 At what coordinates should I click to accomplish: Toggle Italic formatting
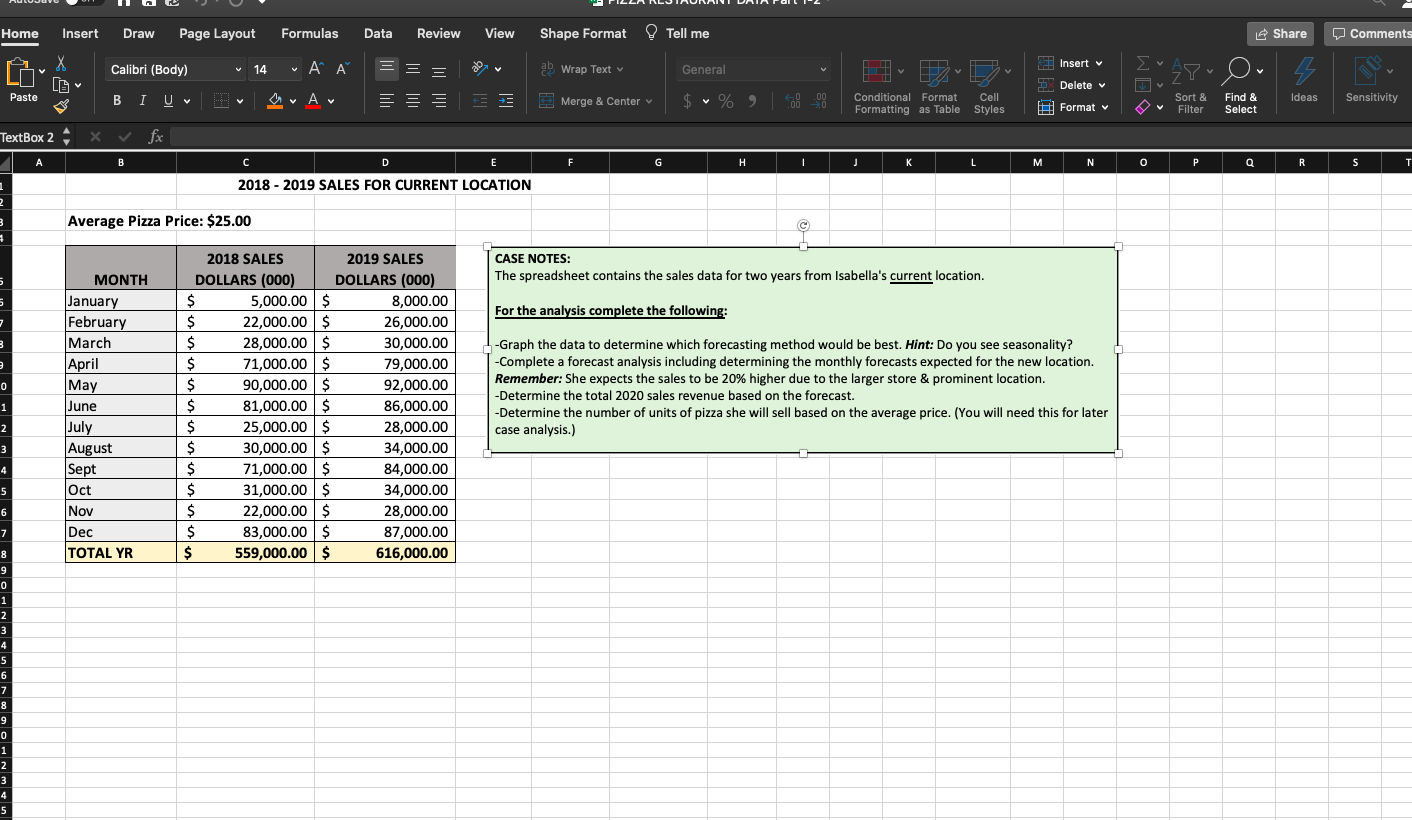pyautogui.click(x=141, y=100)
